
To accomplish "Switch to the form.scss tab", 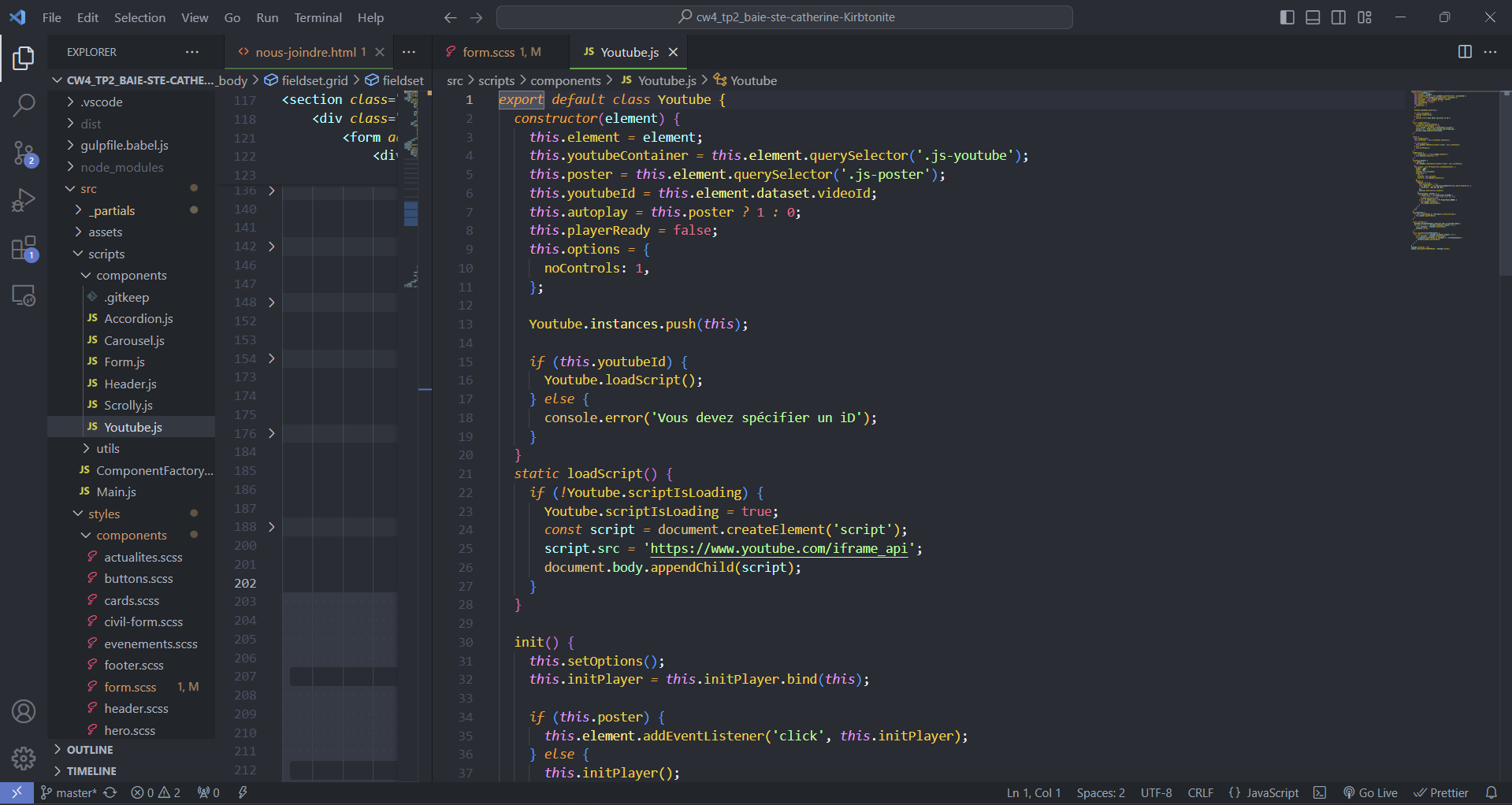I will (500, 52).
